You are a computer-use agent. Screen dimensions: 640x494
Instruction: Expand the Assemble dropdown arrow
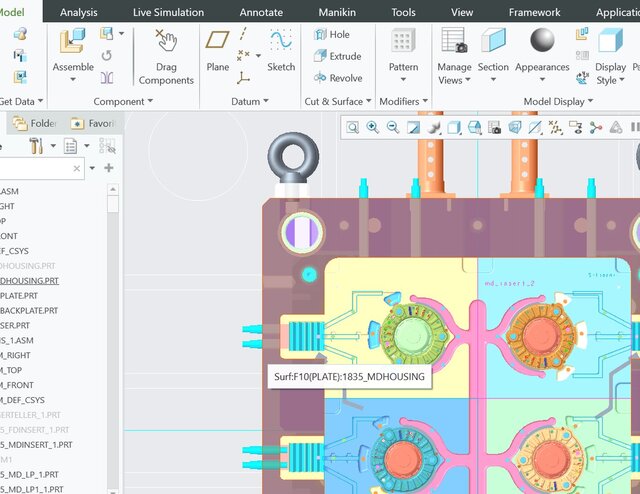pos(73,79)
